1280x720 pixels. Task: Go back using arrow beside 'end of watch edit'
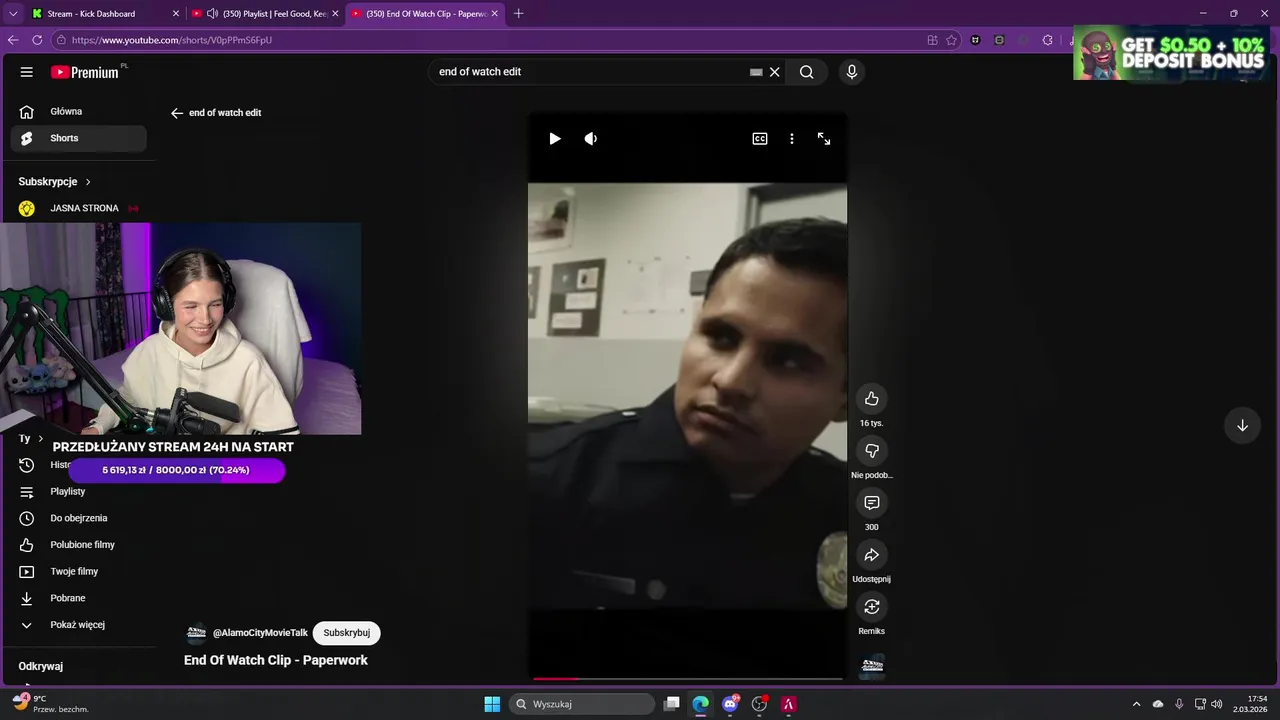(177, 113)
